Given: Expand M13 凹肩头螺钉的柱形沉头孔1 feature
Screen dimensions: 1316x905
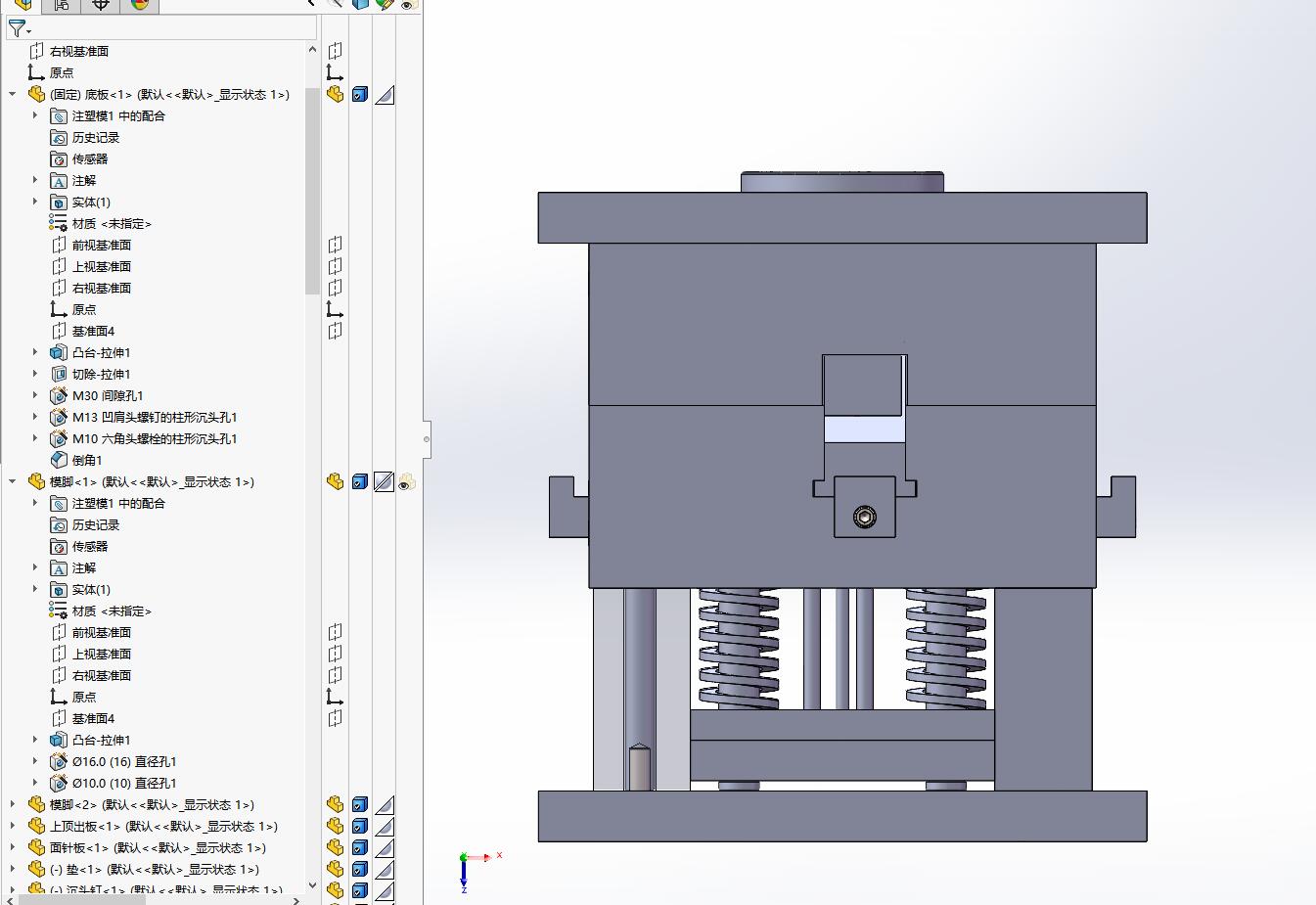Looking at the screenshot, I should tap(35, 418).
